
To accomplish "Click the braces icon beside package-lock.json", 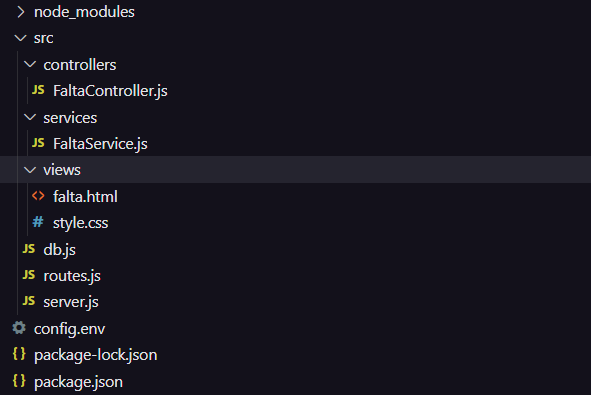I will [19, 354].
